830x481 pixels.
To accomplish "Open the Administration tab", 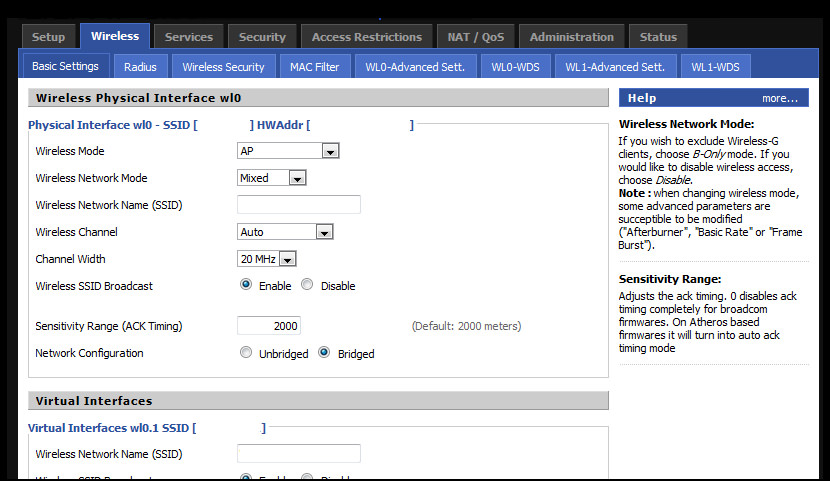I will click(572, 37).
